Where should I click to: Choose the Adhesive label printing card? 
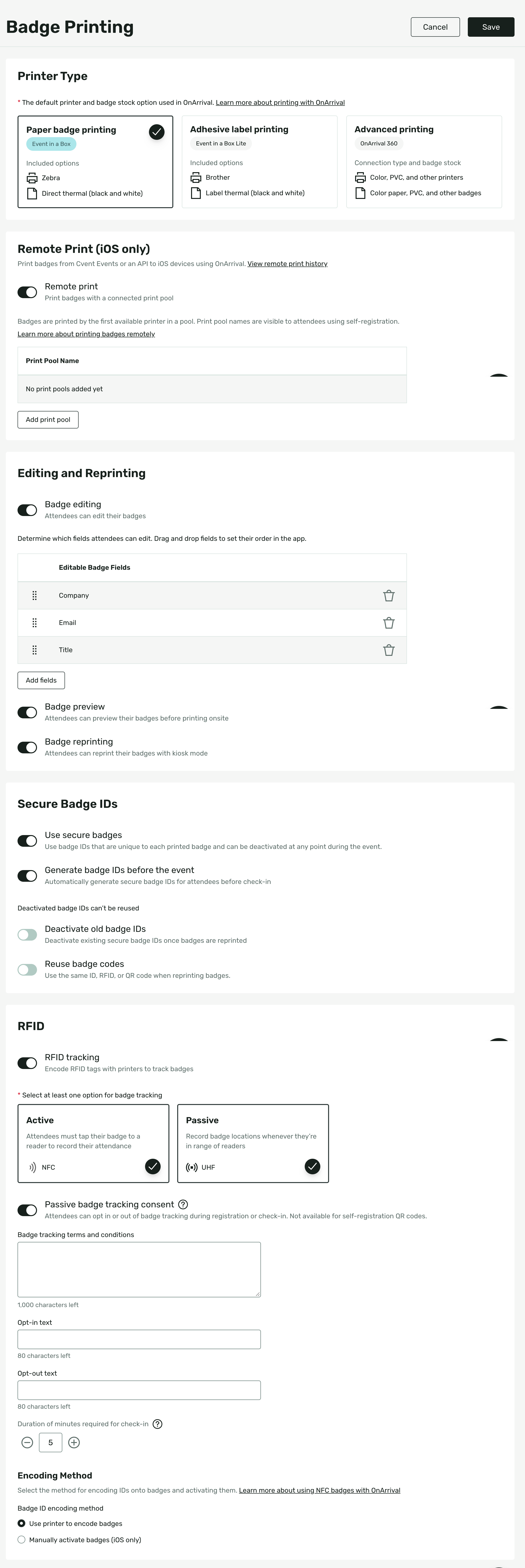[x=259, y=162]
